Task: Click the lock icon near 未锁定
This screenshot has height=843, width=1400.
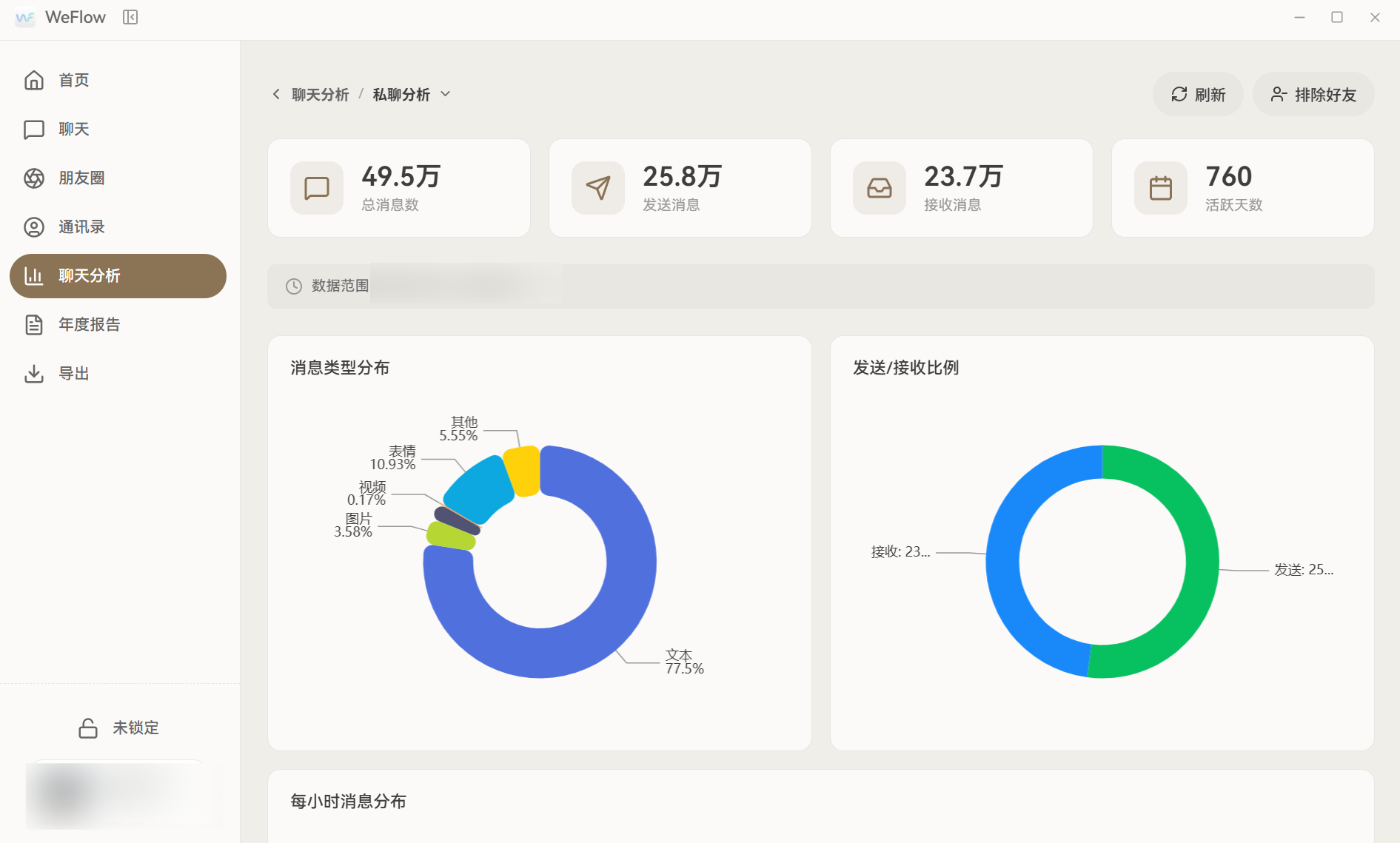Action: (x=87, y=728)
